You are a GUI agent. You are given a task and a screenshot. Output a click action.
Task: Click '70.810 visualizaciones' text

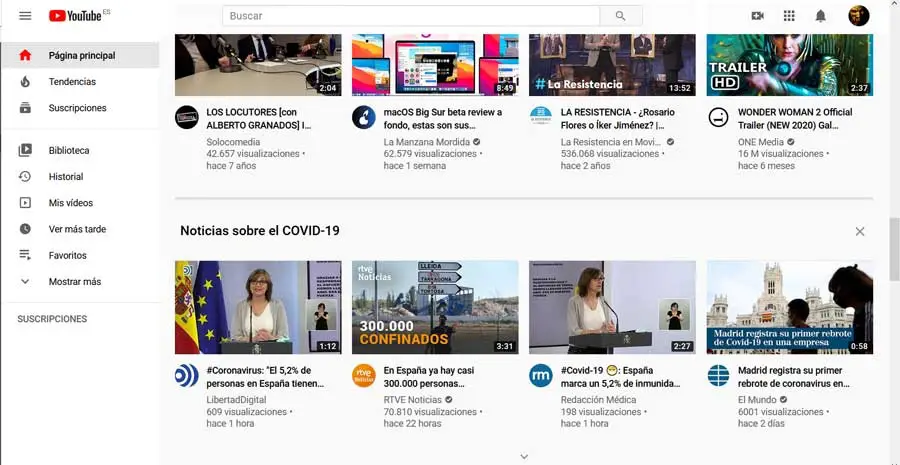click(x=430, y=412)
